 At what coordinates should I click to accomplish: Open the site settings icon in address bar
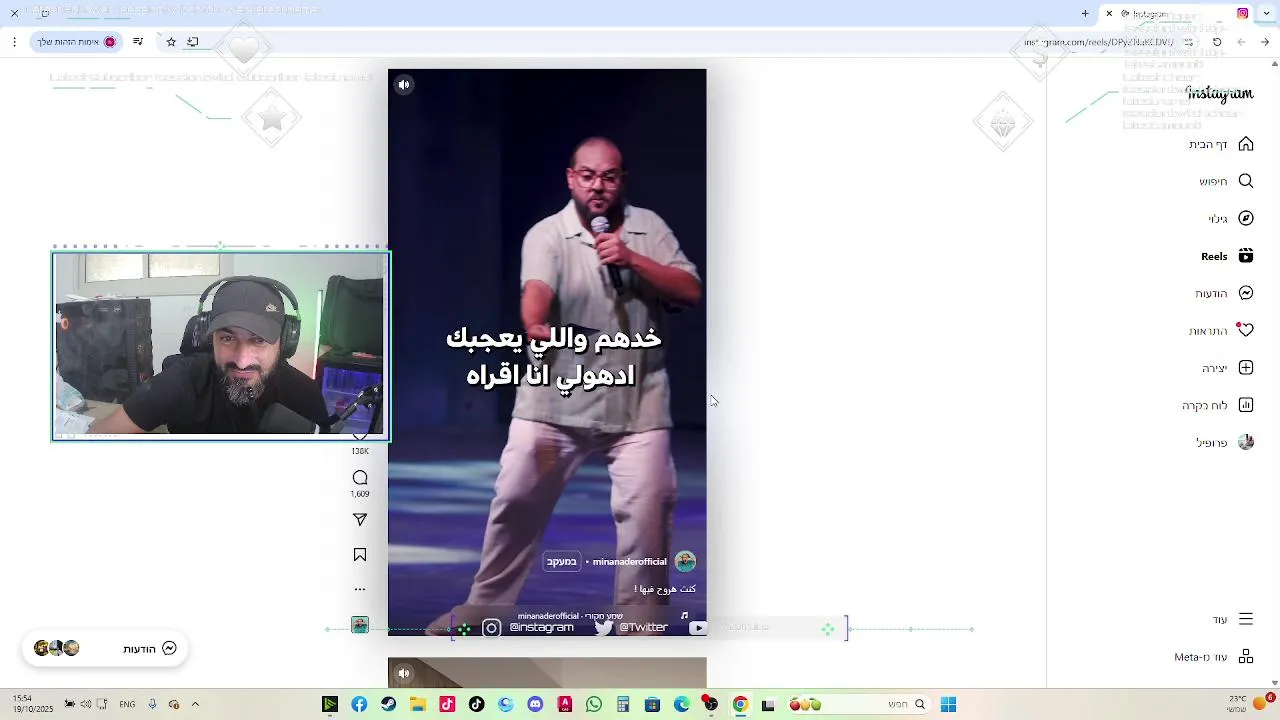point(1188,42)
